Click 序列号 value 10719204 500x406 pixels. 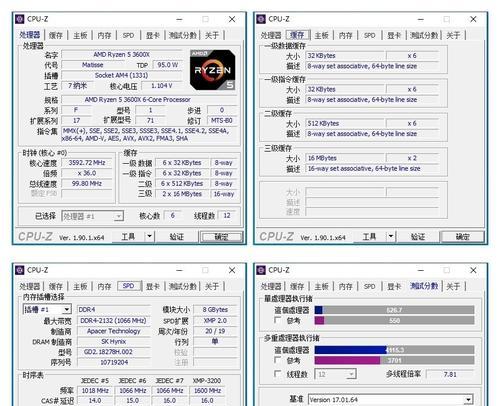[x=113, y=362]
